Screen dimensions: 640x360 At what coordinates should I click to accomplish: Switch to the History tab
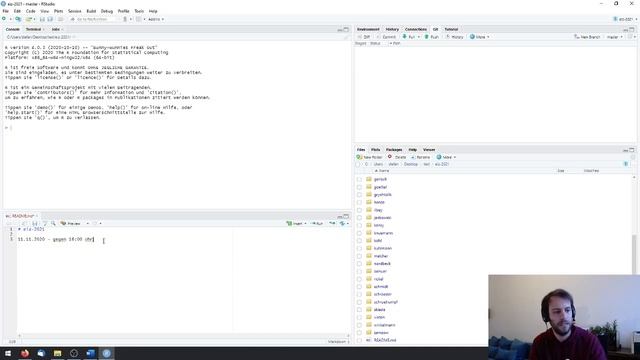(392, 29)
